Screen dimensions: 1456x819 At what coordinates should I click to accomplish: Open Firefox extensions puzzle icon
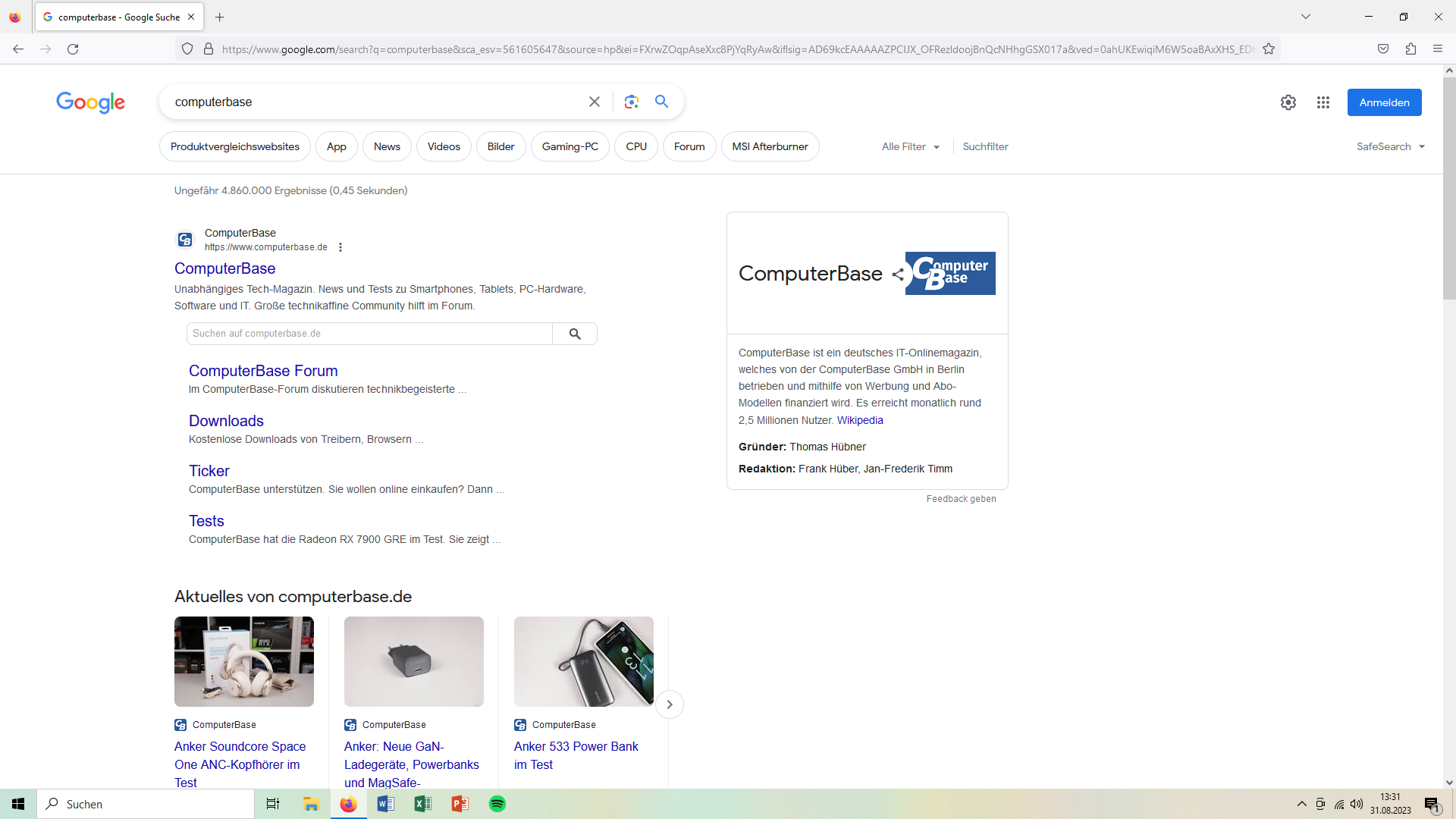1410,49
